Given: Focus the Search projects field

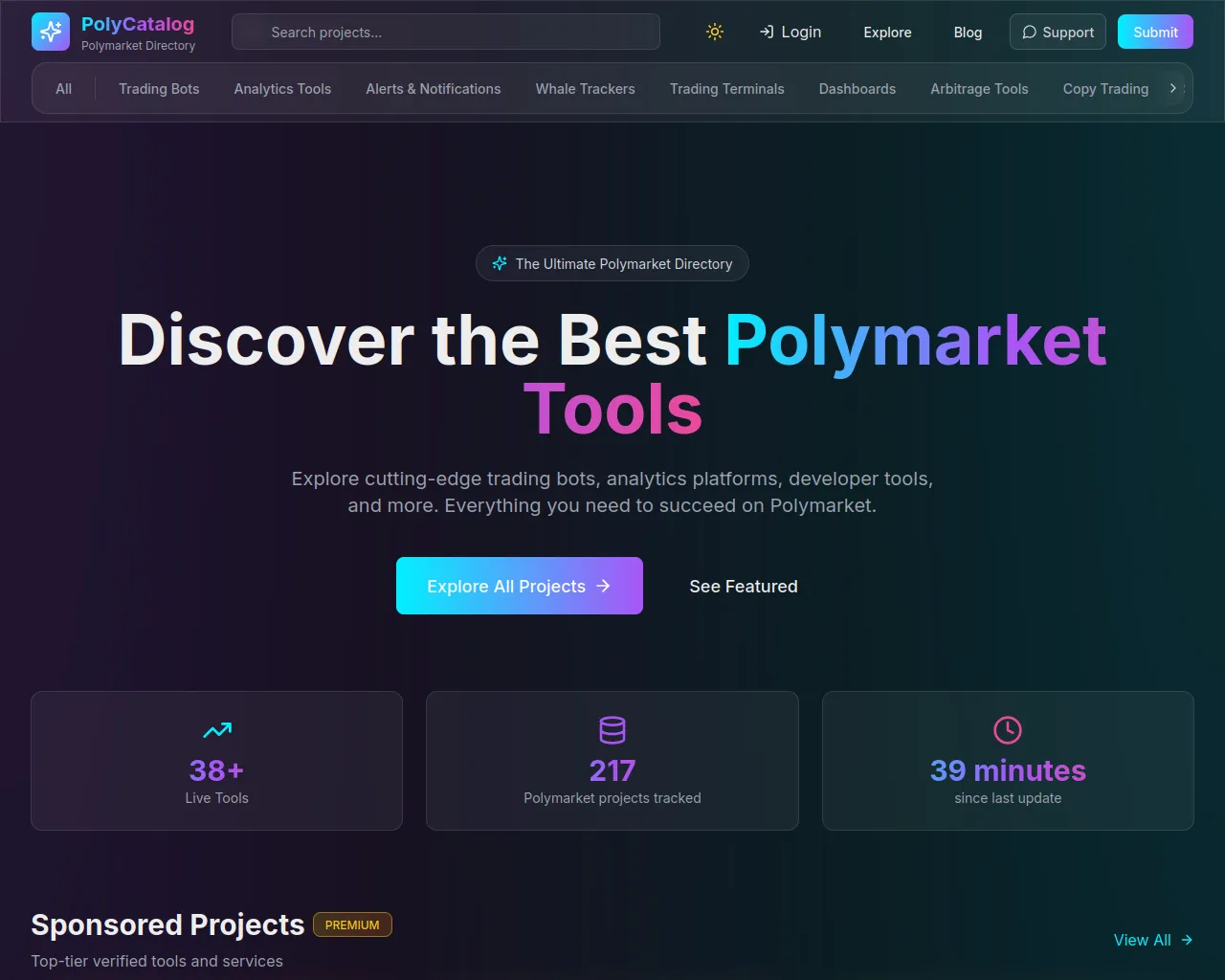Looking at the screenshot, I should (x=446, y=32).
